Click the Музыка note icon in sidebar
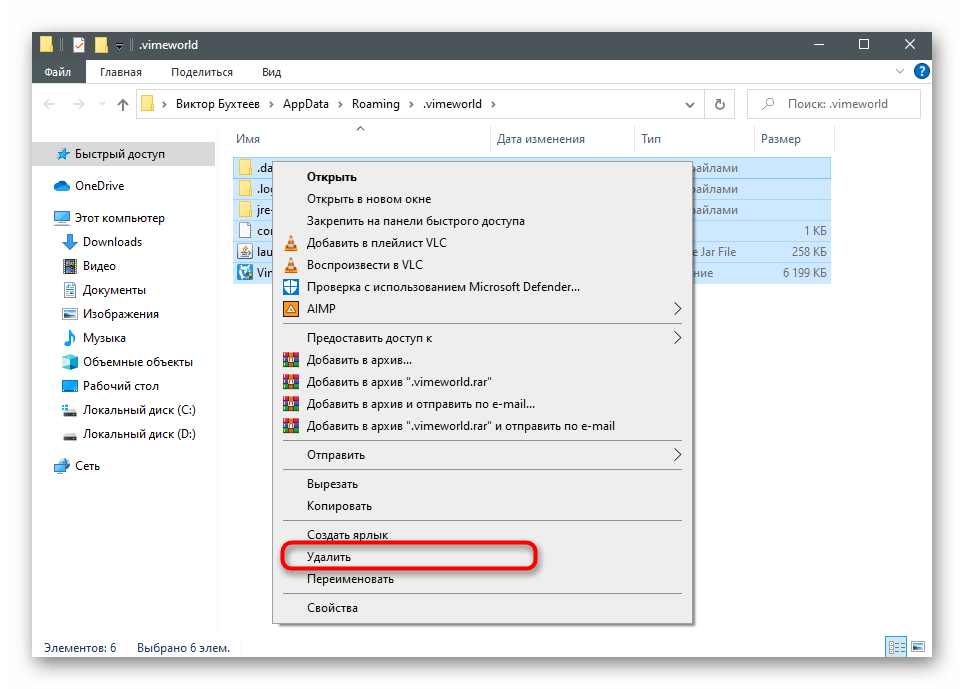 point(70,337)
